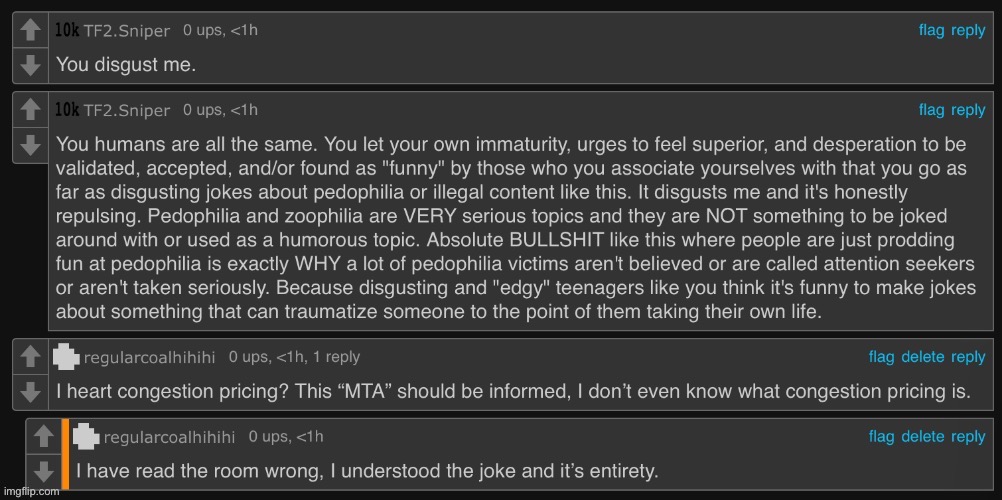
Task: Upvote the long TF2.Sniper comment
Action: click(x=30, y=110)
